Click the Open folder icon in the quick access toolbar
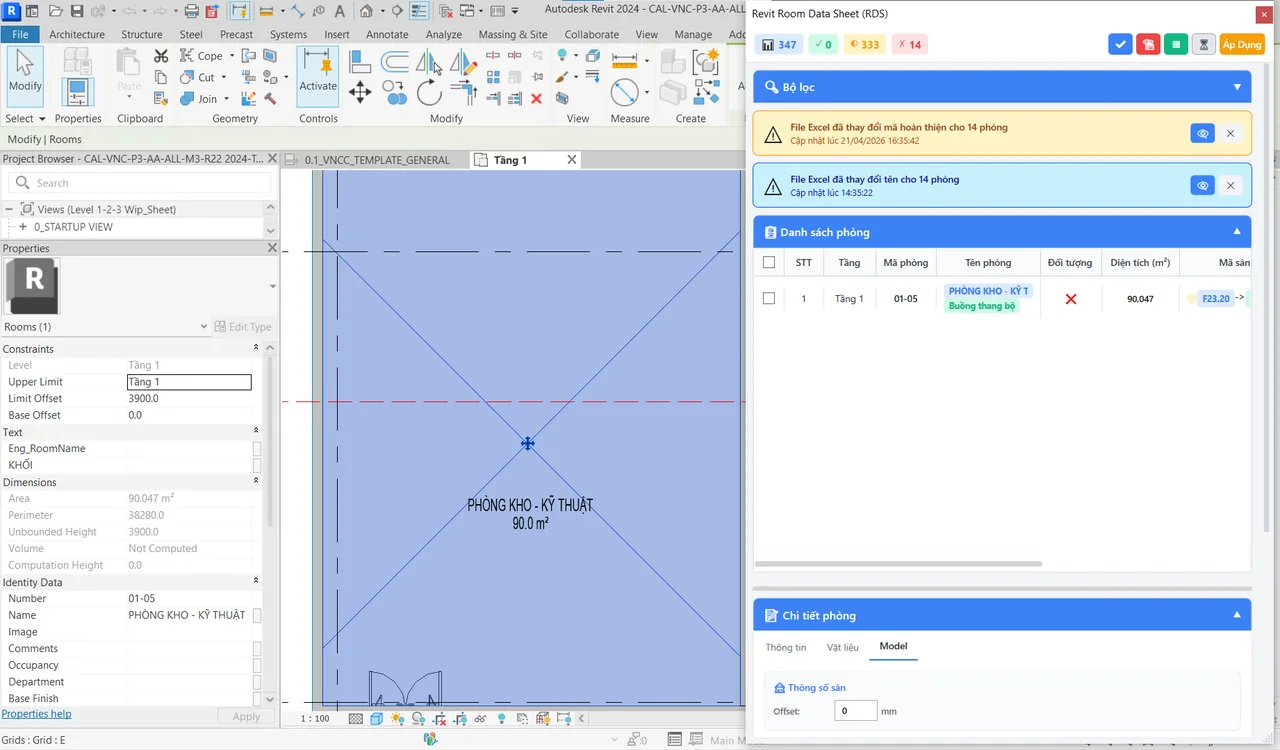Viewport: 1280px width, 750px height. pyautogui.click(x=55, y=12)
